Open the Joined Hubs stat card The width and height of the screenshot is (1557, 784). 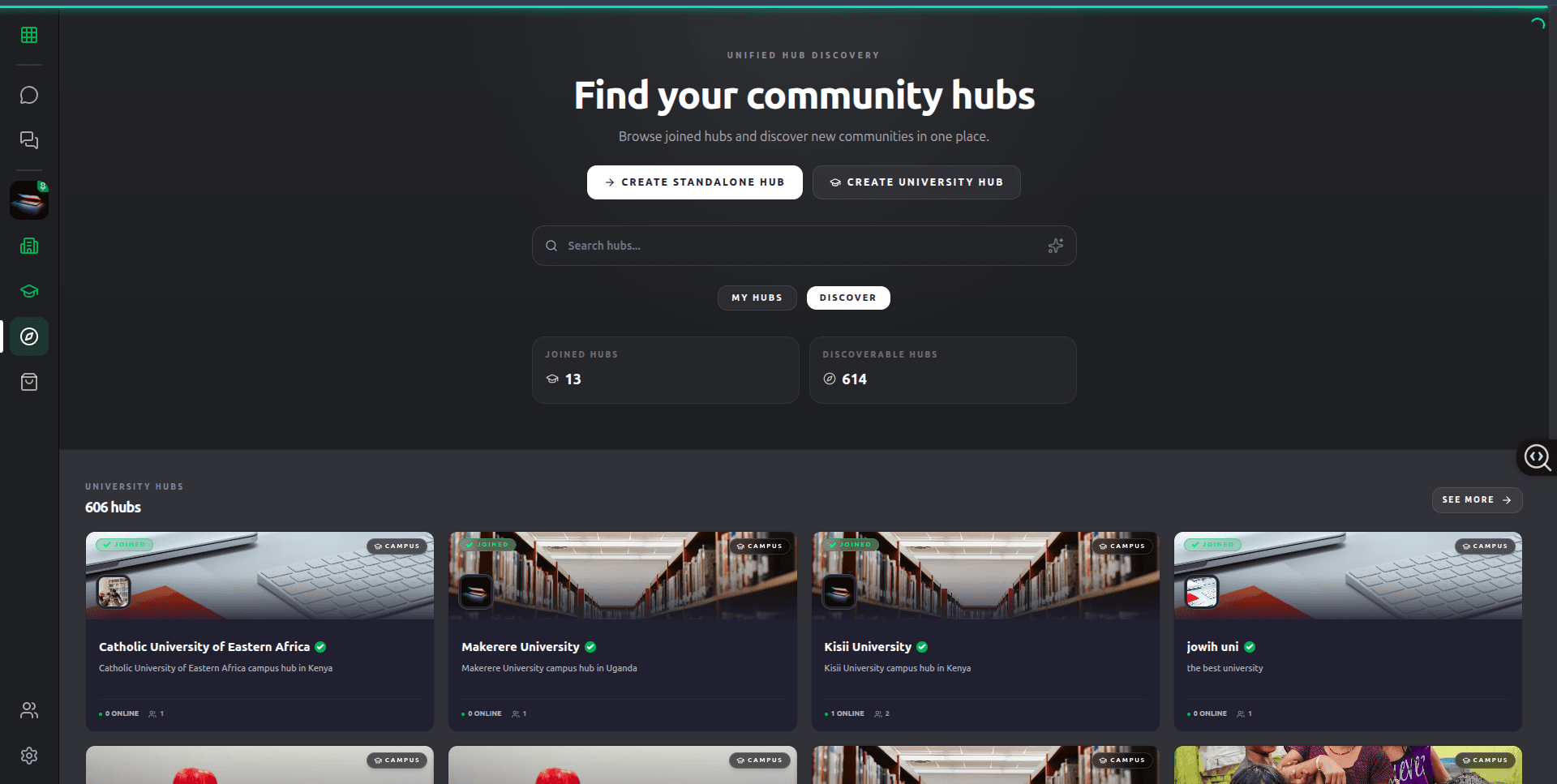point(665,370)
